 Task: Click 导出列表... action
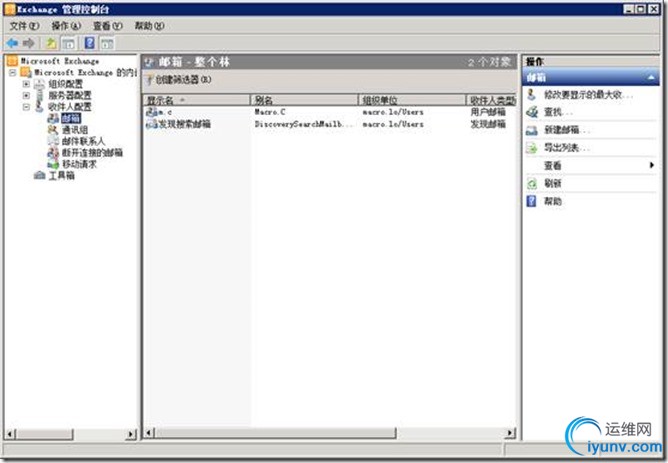pos(567,148)
